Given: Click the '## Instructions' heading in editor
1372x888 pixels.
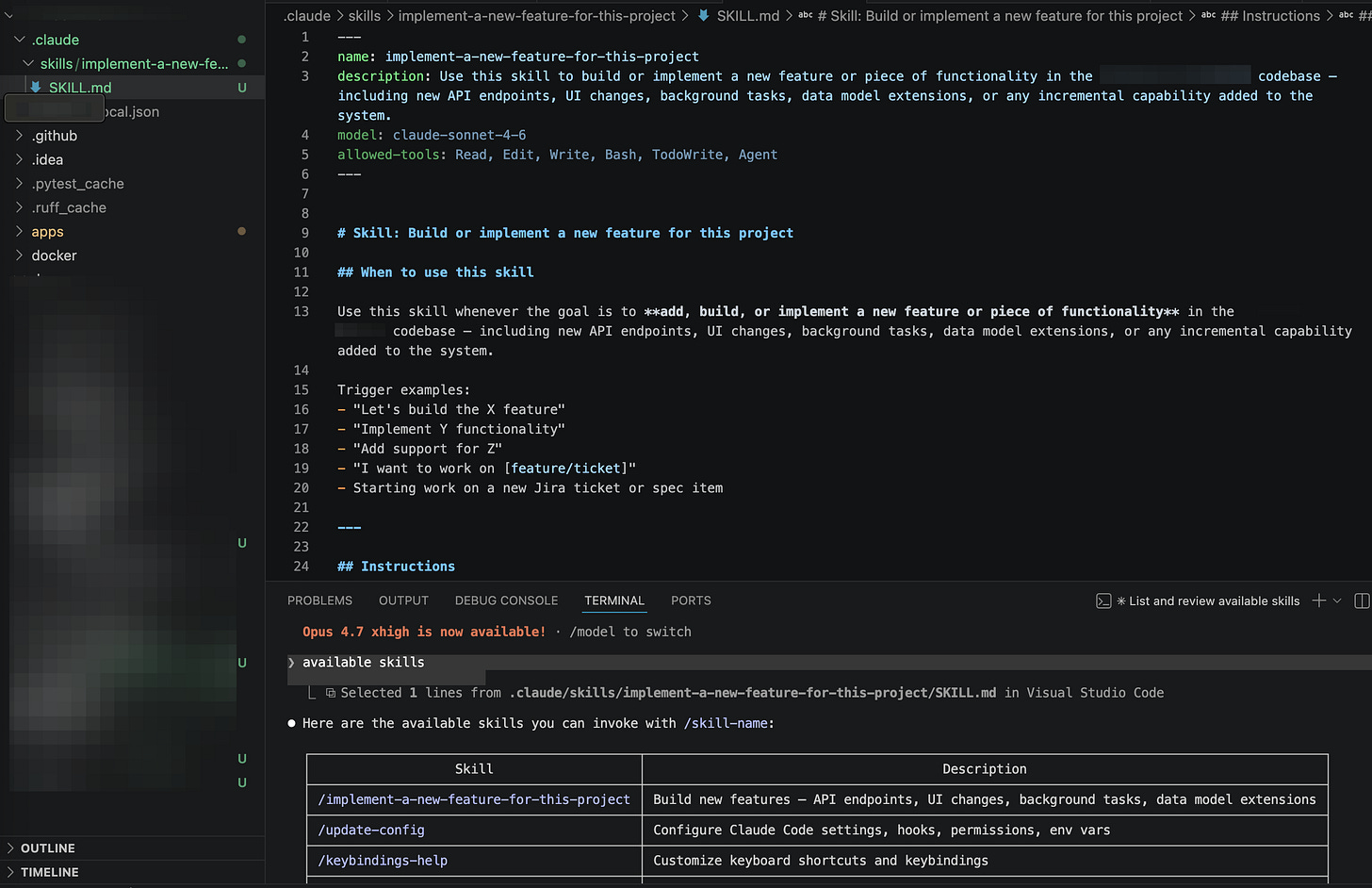Looking at the screenshot, I should pos(396,567).
